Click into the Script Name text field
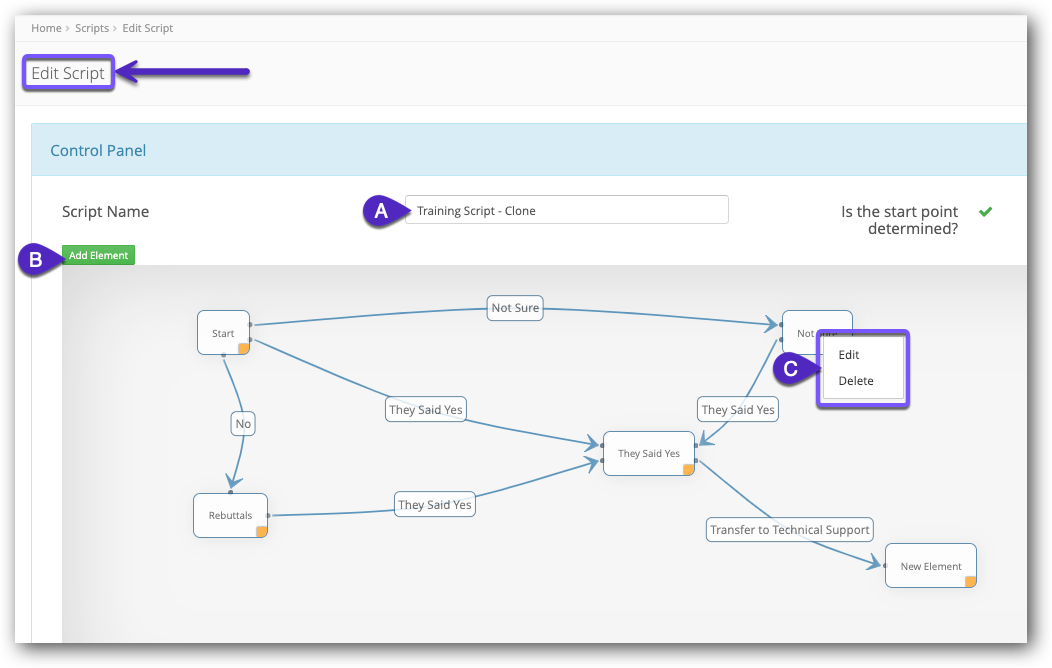Viewport: 1052px width, 668px height. pyautogui.click(x=566, y=210)
